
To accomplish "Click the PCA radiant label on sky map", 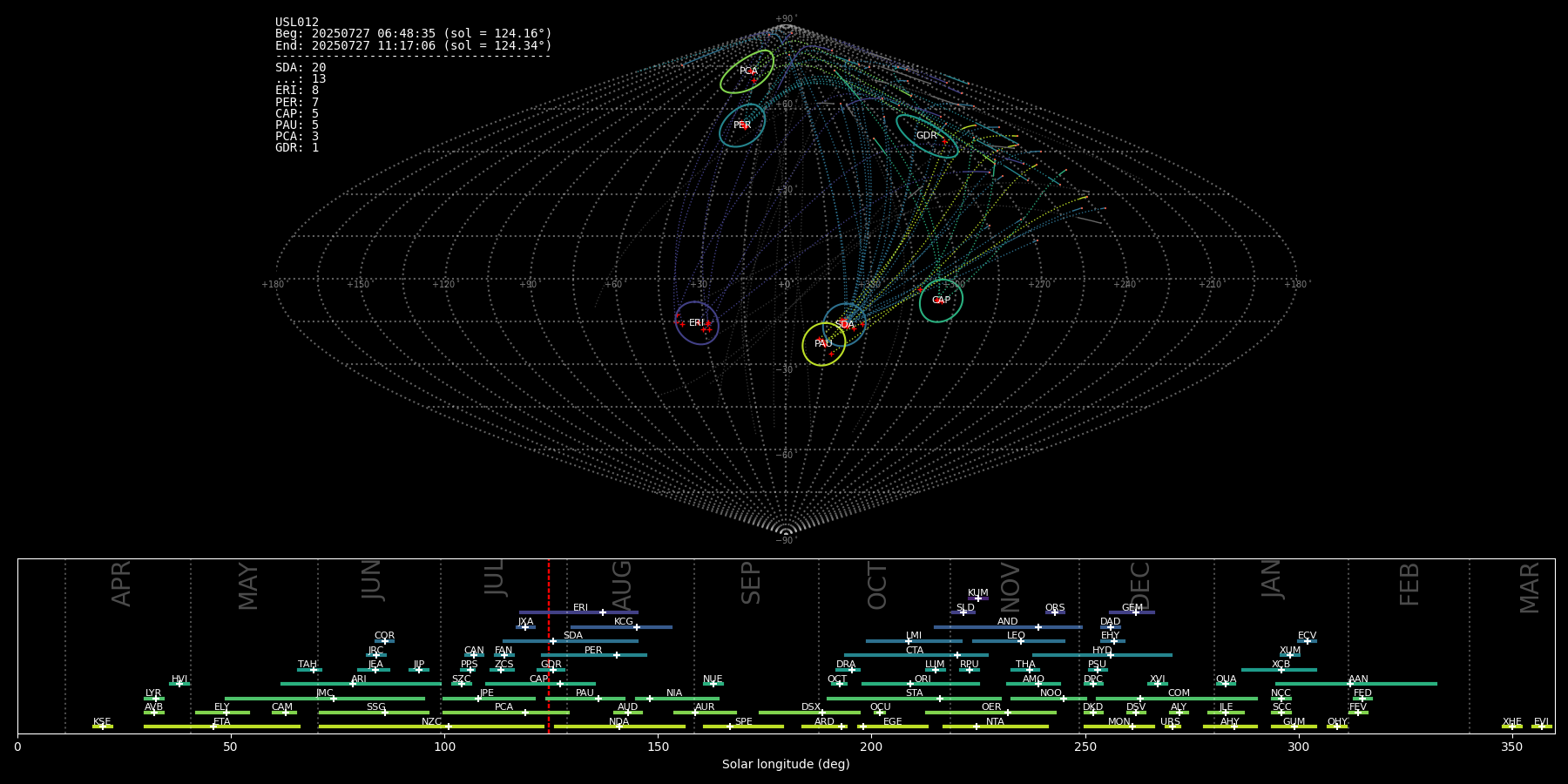I will pos(748,71).
